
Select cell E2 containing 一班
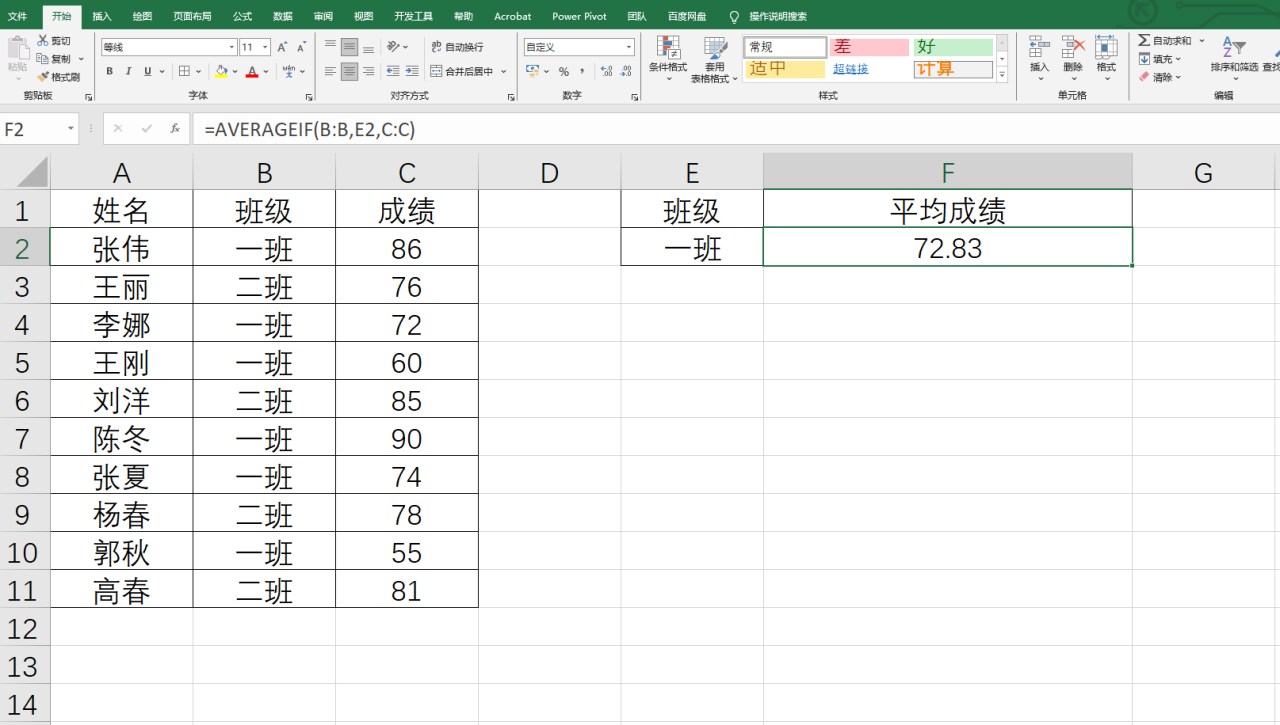coord(692,248)
